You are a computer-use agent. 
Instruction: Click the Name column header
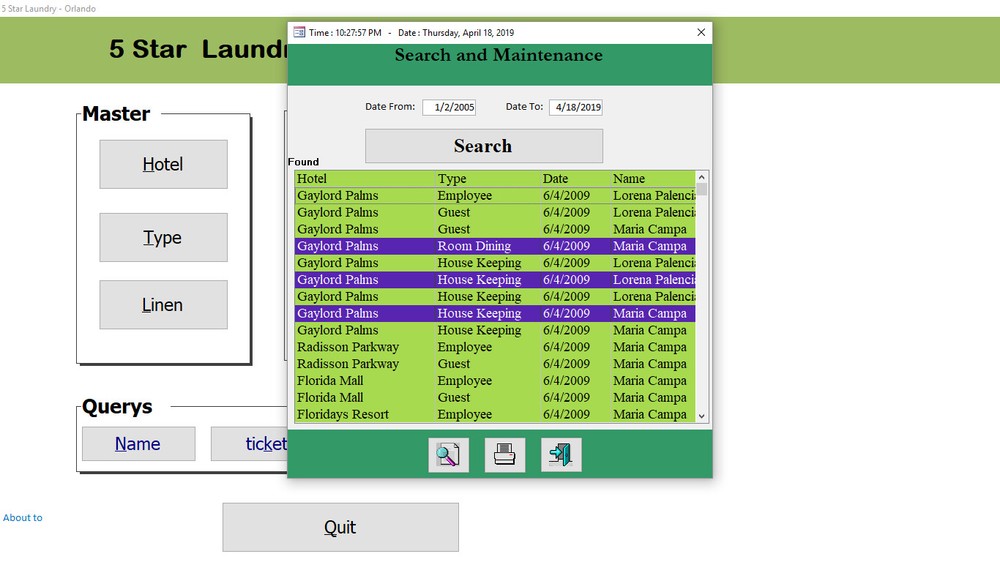pos(653,179)
